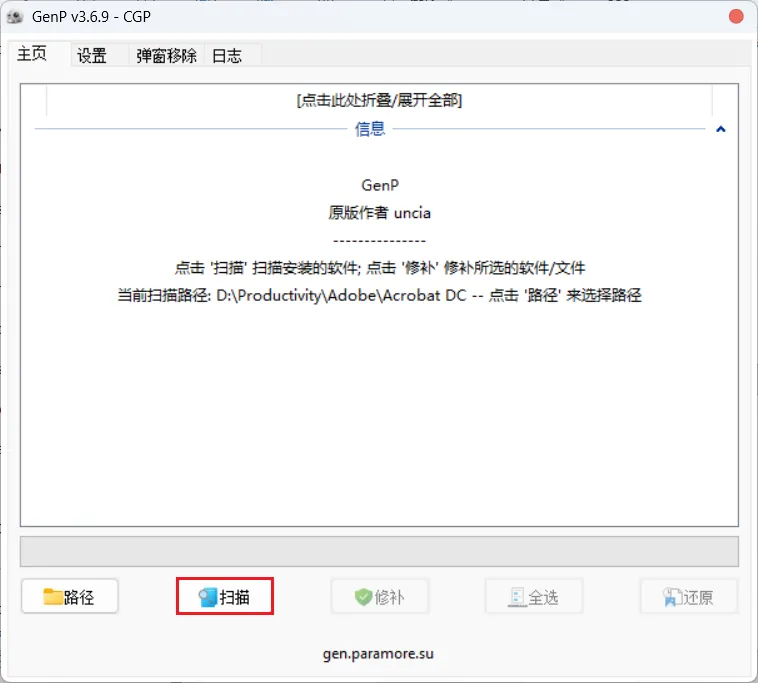The image size is (758, 683).
Task: Click the 修补 patch button
Action: 379,596
